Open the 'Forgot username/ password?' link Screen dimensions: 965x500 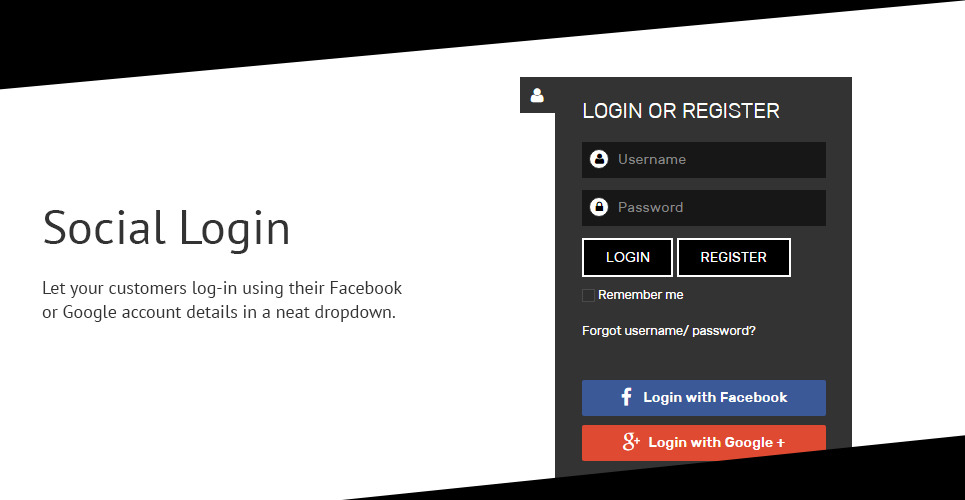pyautogui.click(x=669, y=331)
